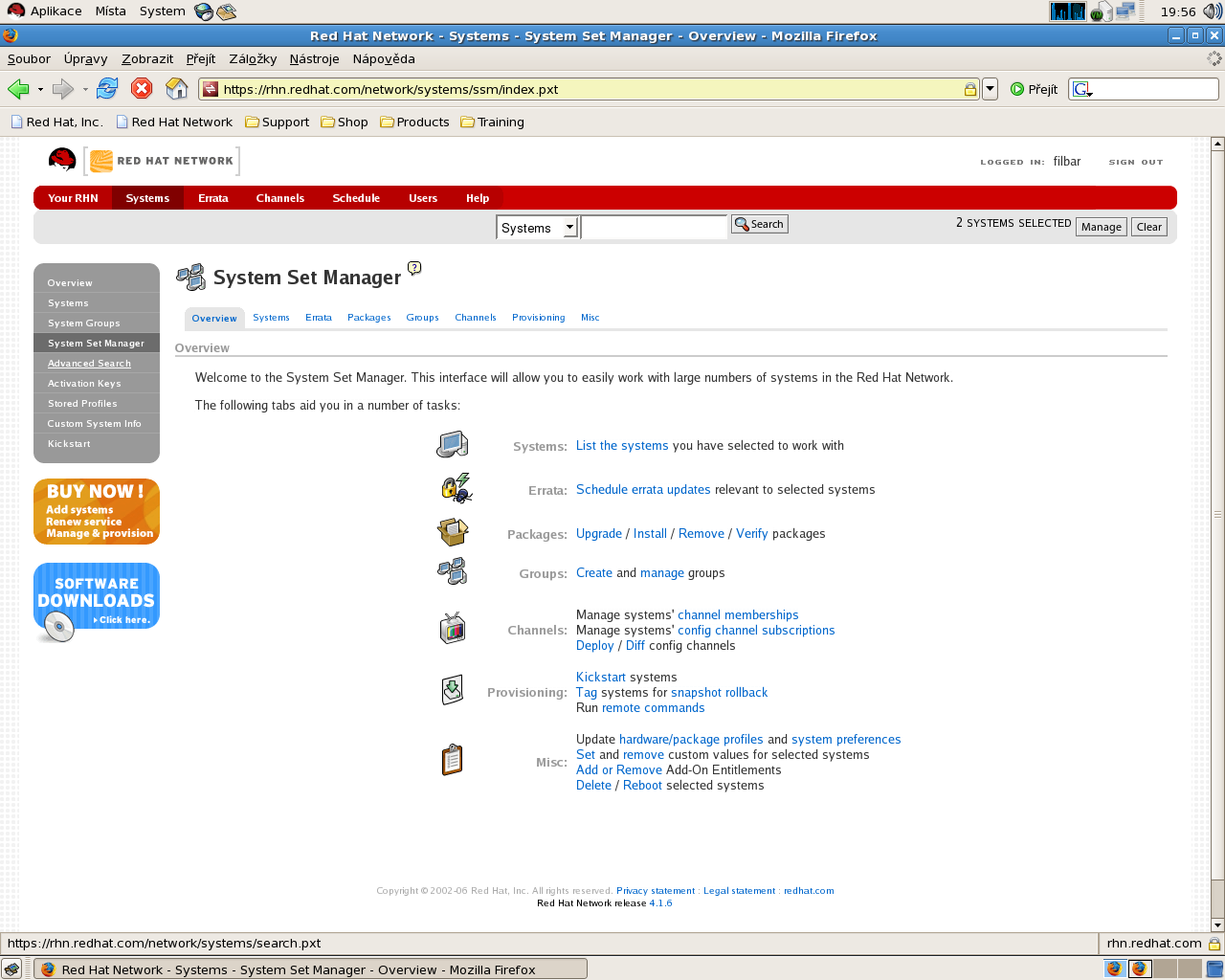The image size is (1225, 980).
Task: Click the URL address bar field
Action: click(x=589, y=89)
